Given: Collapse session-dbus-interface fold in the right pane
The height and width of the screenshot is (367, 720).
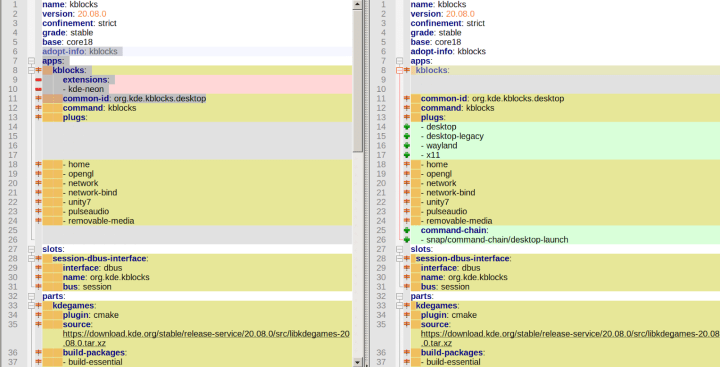Looking at the screenshot, I should (x=399, y=259).
